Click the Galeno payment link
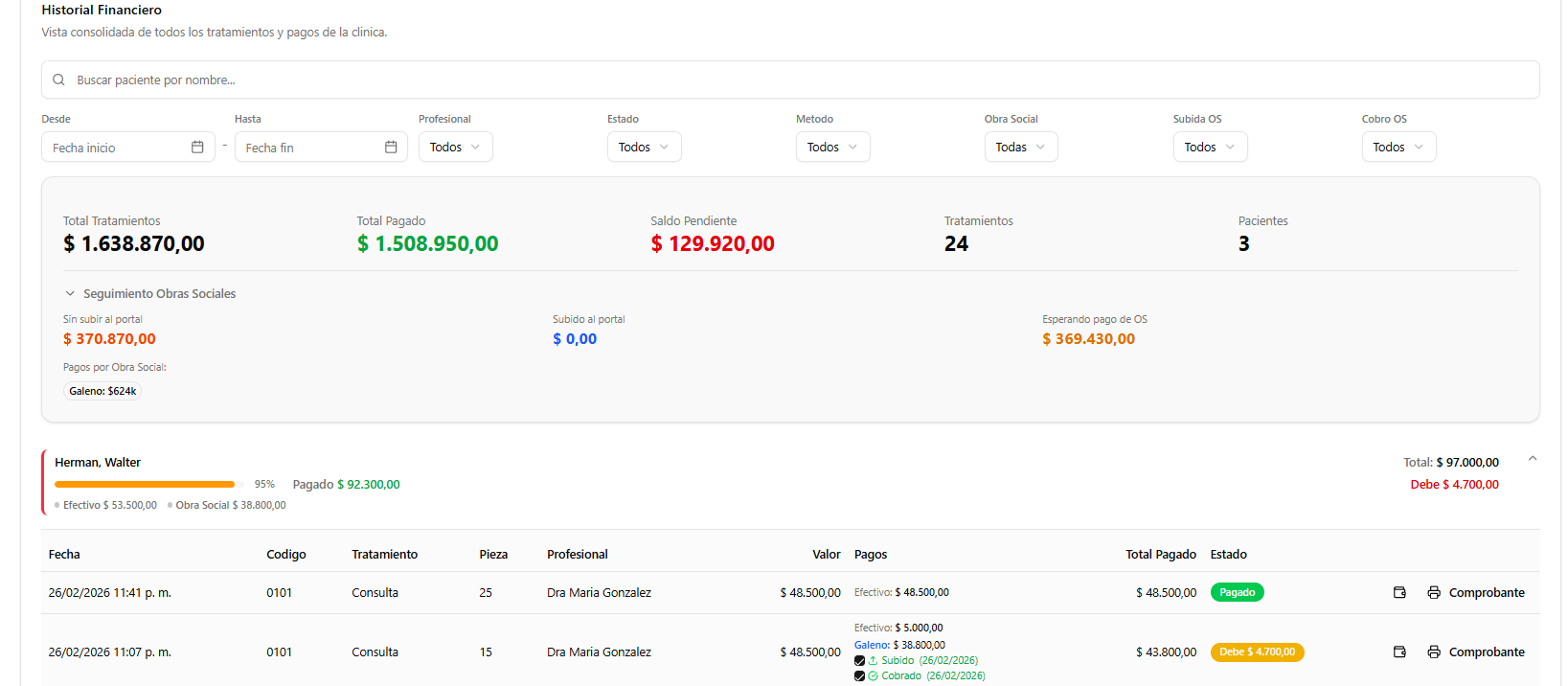Image resolution: width=1568 pixels, height=686 pixels. (872, 646)
